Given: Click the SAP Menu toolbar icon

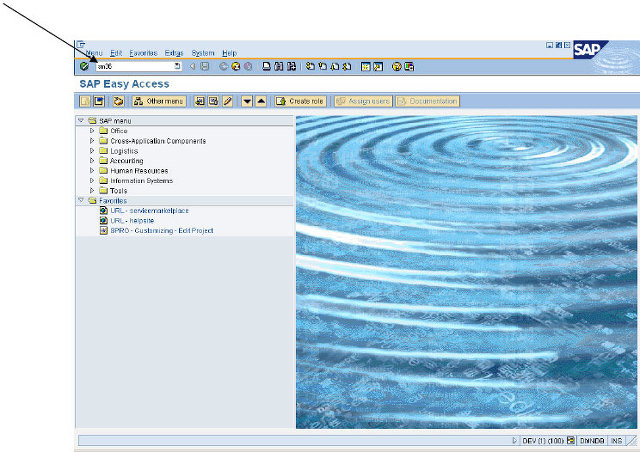Looking at the screenshot, I should (x=99, y=101).
